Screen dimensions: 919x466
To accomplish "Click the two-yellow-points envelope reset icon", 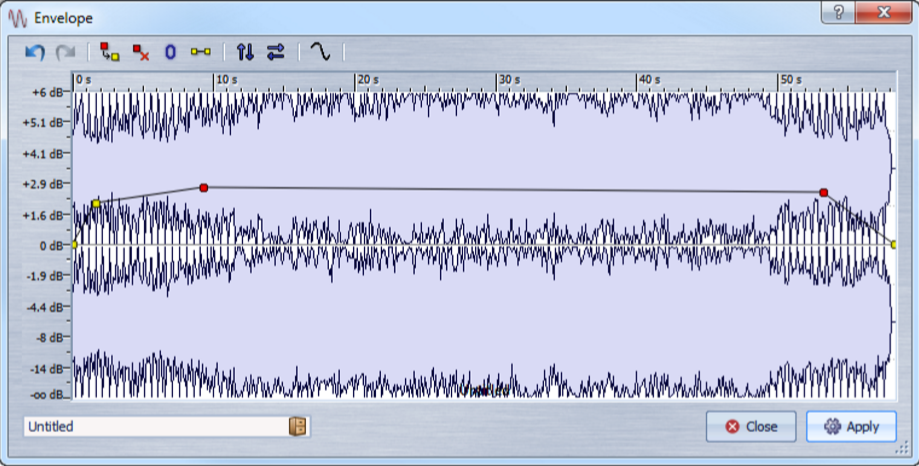I will click(200, 52).
